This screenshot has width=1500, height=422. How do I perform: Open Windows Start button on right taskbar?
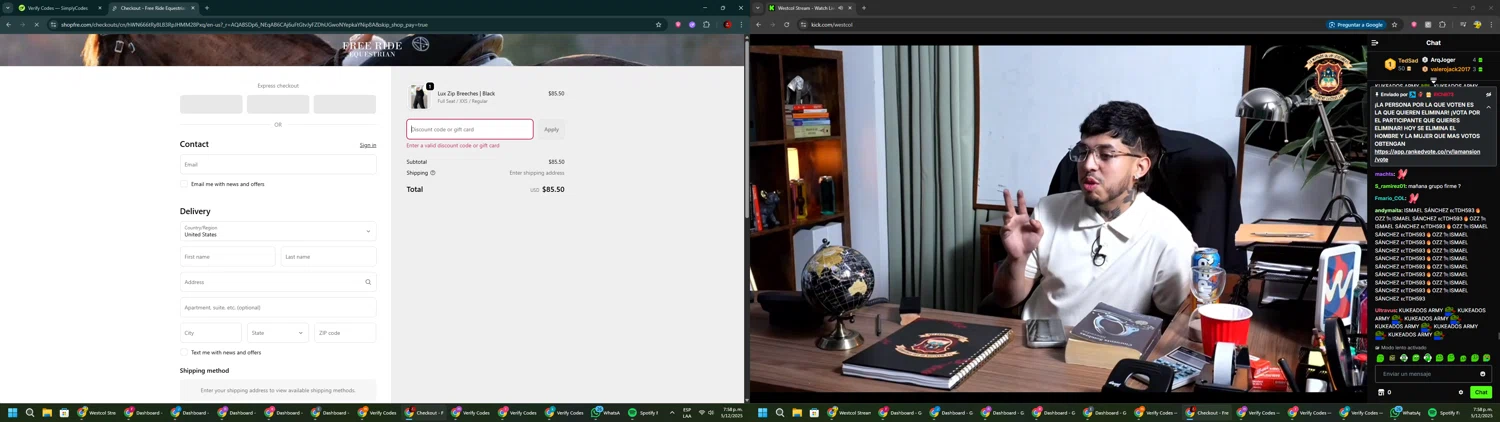[x=763, y=412]
